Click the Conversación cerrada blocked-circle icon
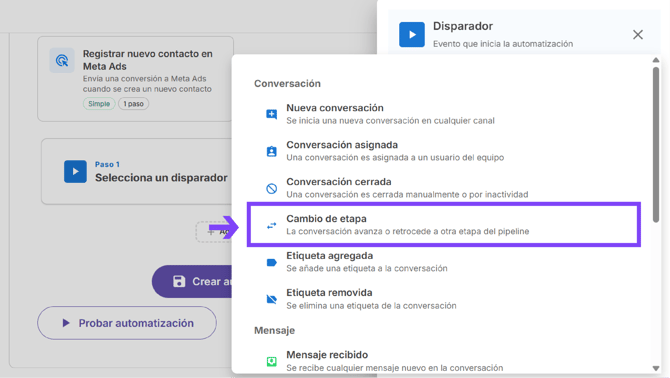Screen dimensions: 670x378 click(x=271, y=188)
